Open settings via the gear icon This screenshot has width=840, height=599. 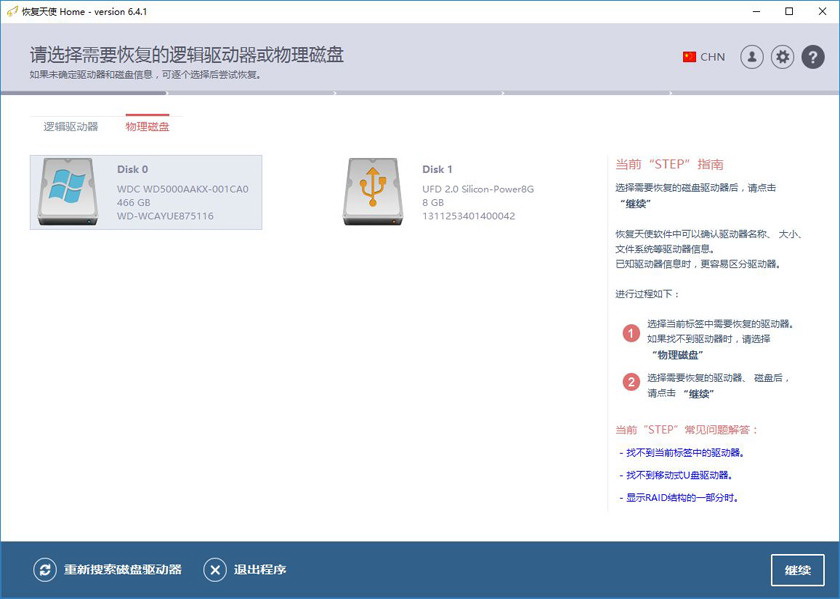point(782,57)
